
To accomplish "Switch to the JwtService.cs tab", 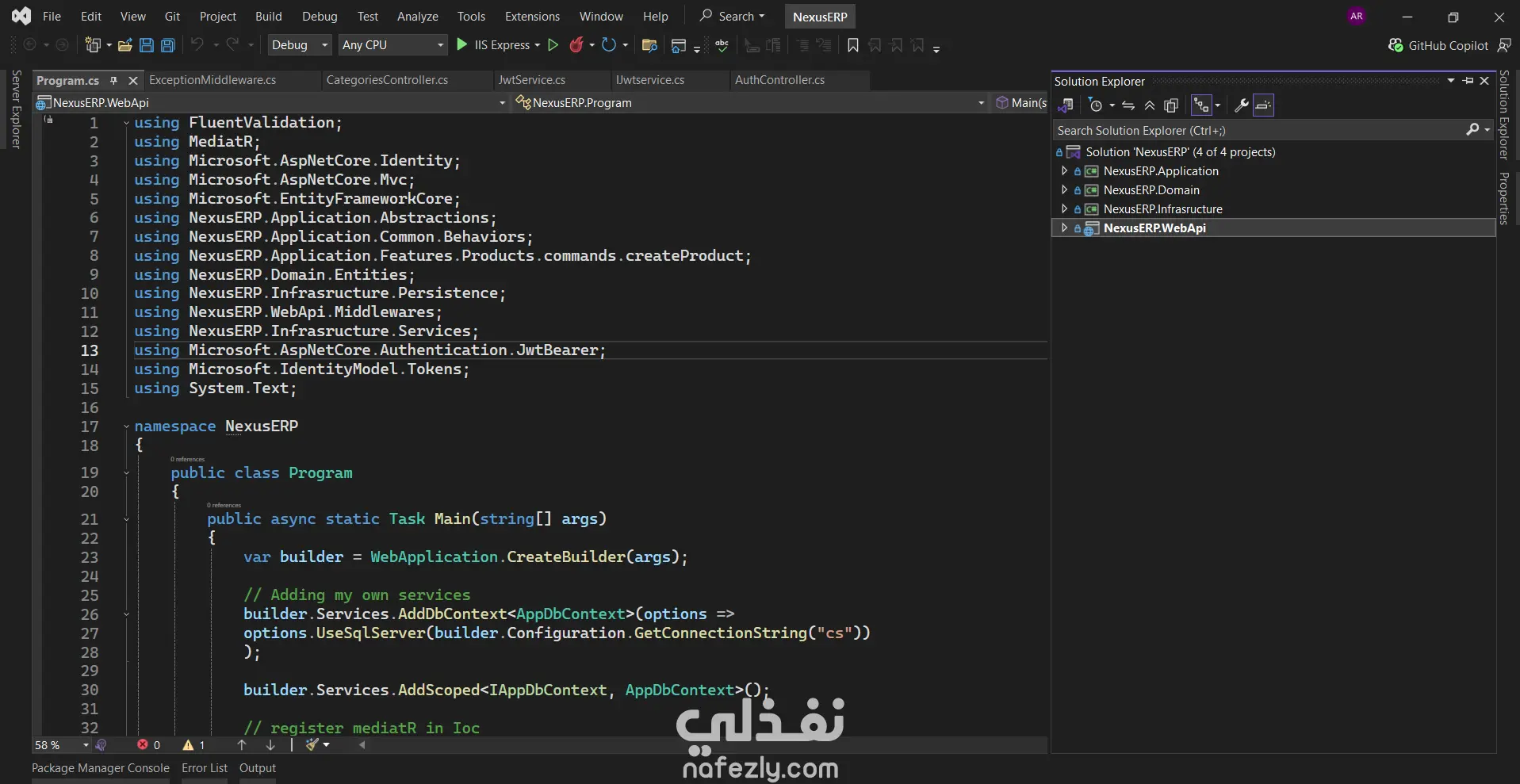I will click(531, 80).
